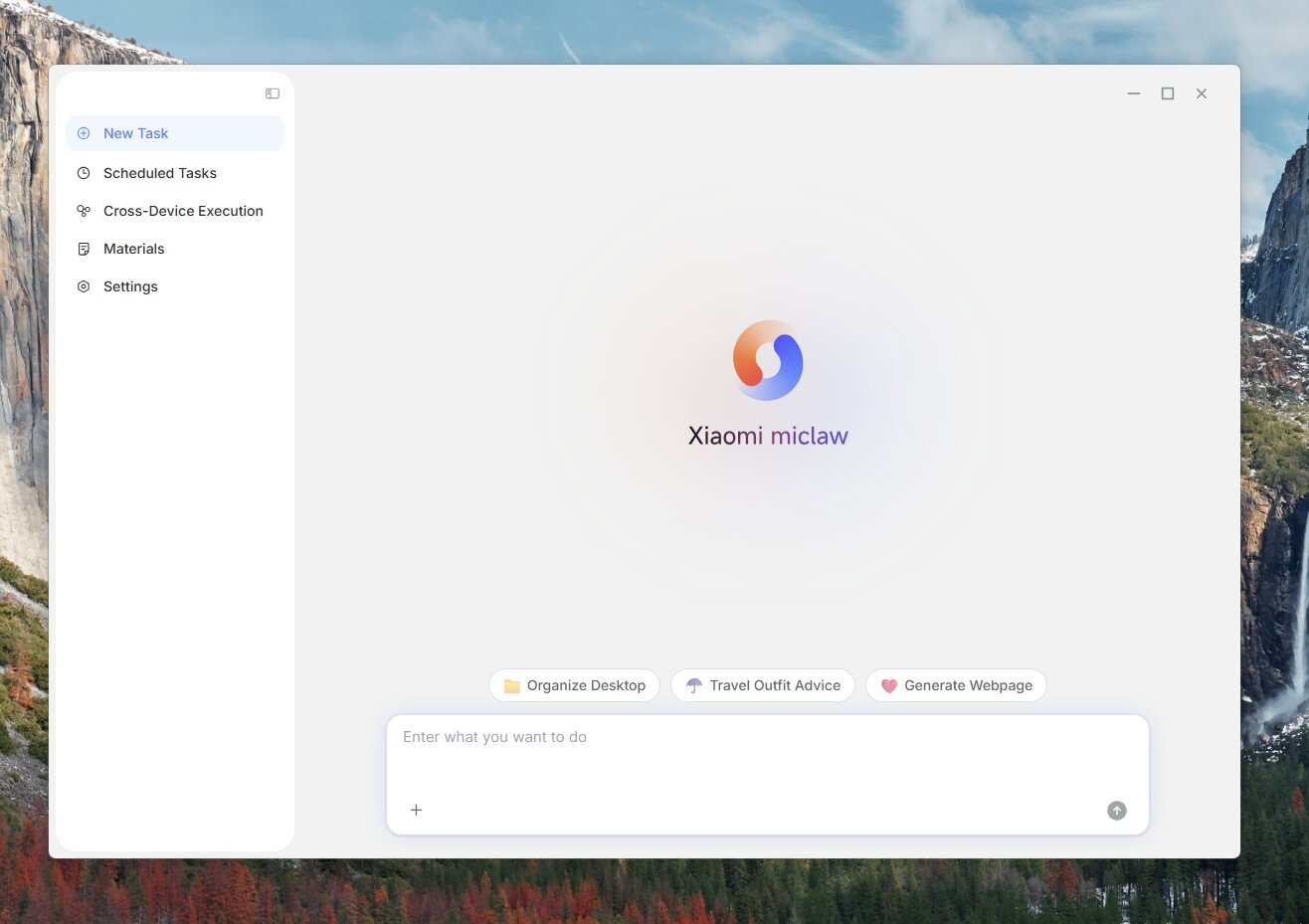Choose the Organize Desktop suggestion
The width and height of the screenshot is (1309, 924).
pyautogui.click(x=574, y=684)
